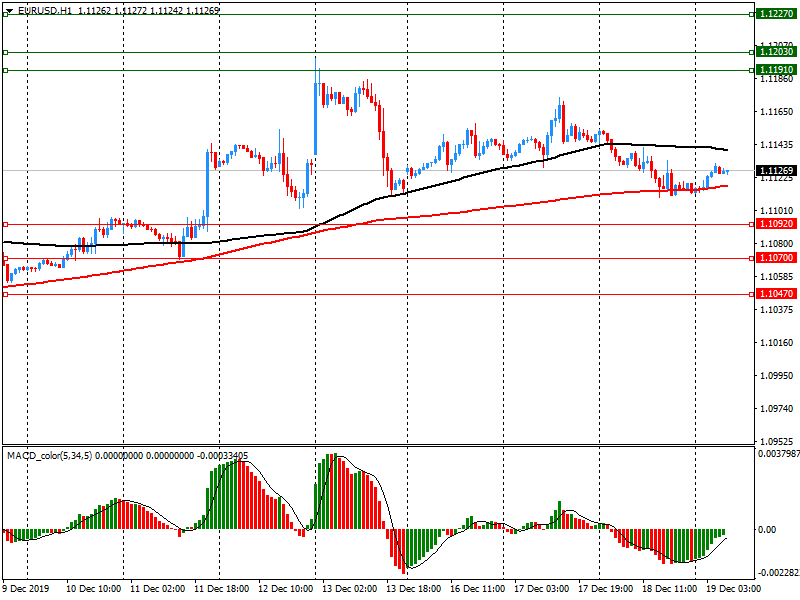Select the 1.10920 red price label
The image size is (800, 600).
(x=777, y=224)
